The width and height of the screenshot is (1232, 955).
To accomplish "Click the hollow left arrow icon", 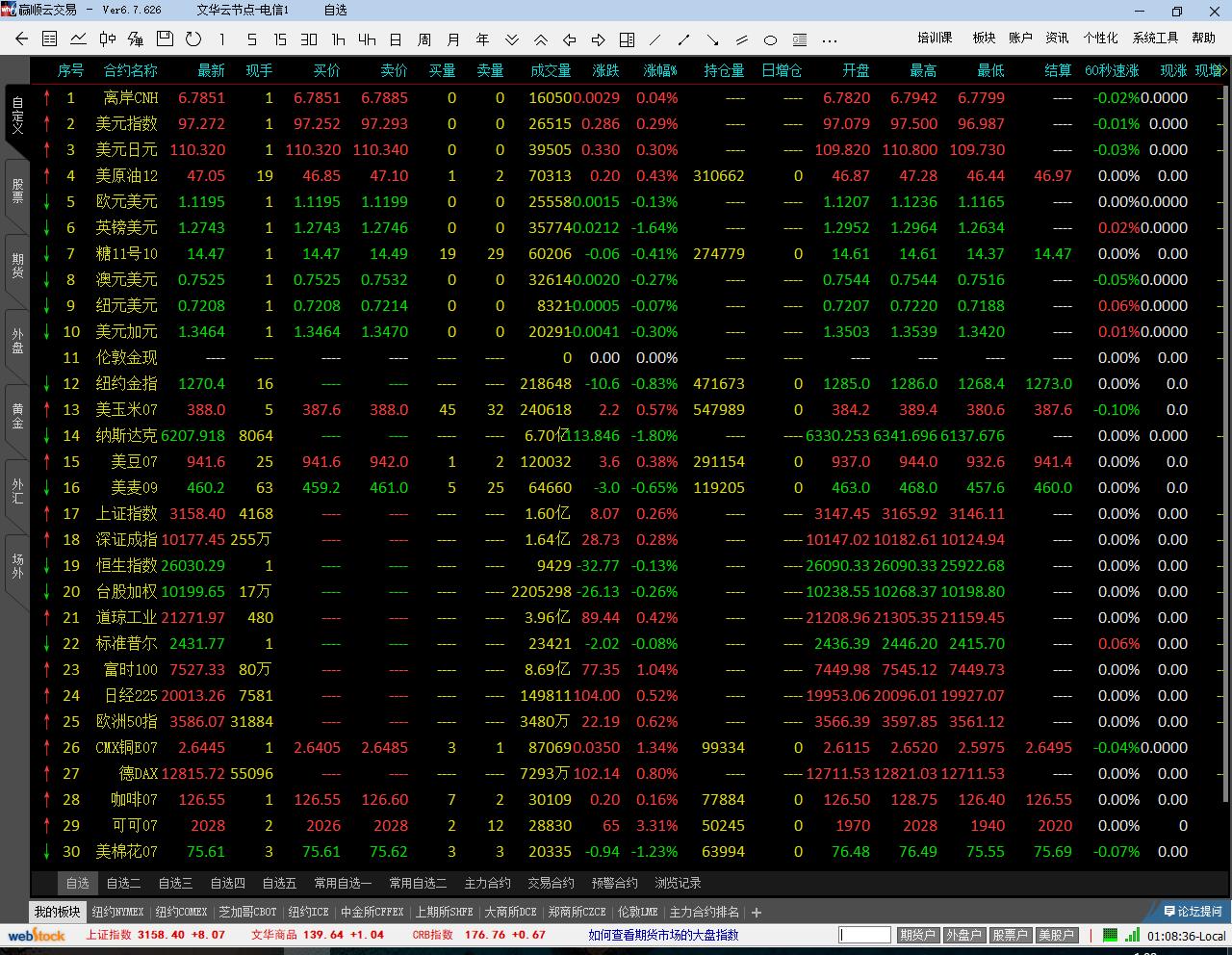I will tap(570, 39).
